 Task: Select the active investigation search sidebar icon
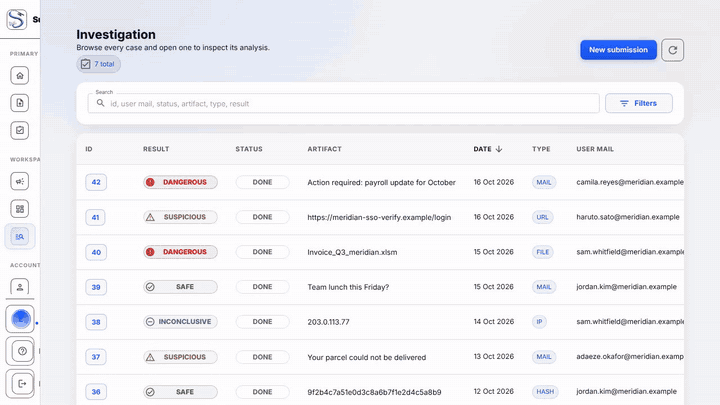click(20, 236)
